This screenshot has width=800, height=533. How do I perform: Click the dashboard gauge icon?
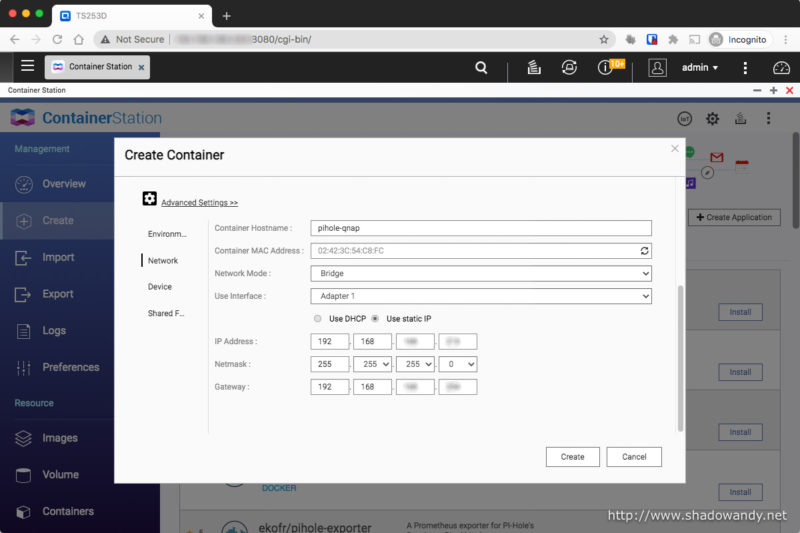click(x=781, y=68)
